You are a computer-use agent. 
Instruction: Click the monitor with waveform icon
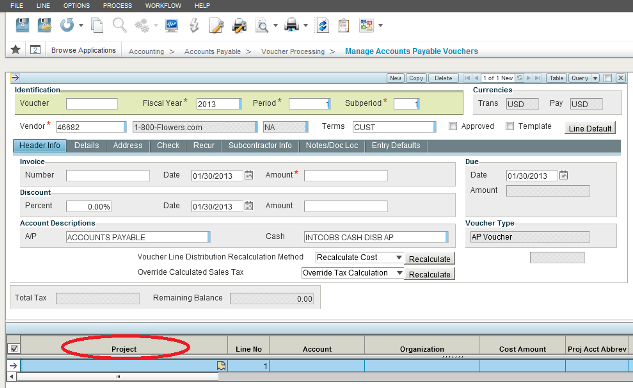coord(172,25)
